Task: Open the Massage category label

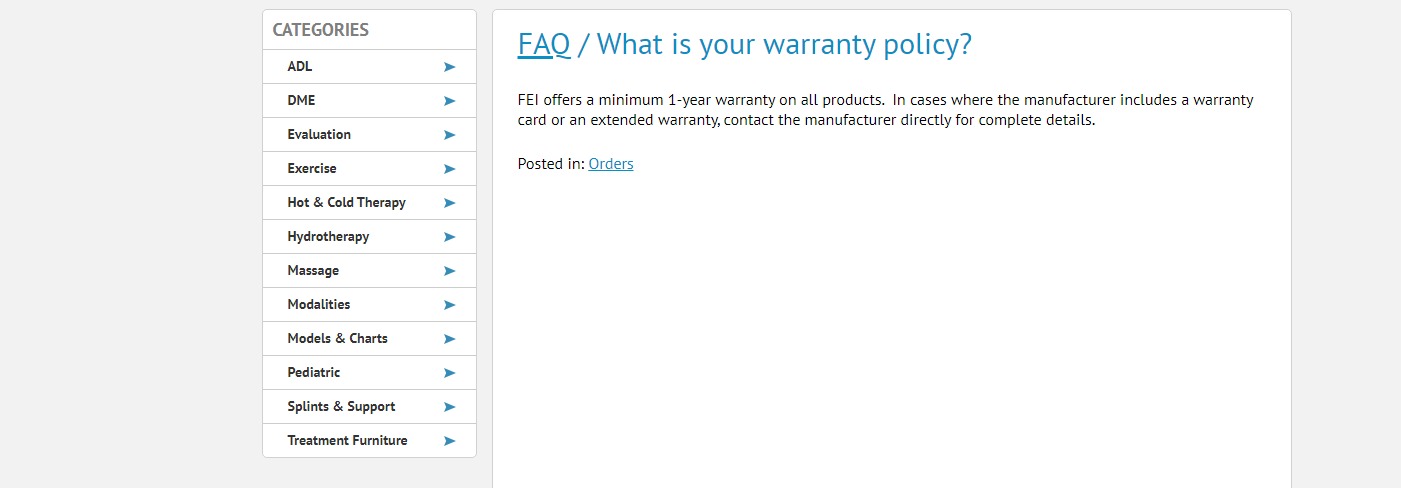Action: [x=313, y=271]
